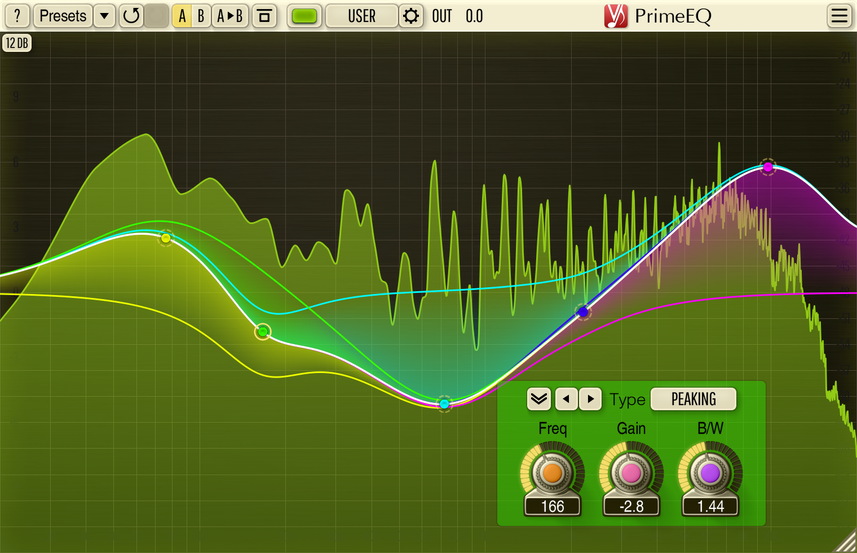Click the question mark help button
The width and height of the screenshot is (857, 553).
pyautogui.click(x=17, y=16)
